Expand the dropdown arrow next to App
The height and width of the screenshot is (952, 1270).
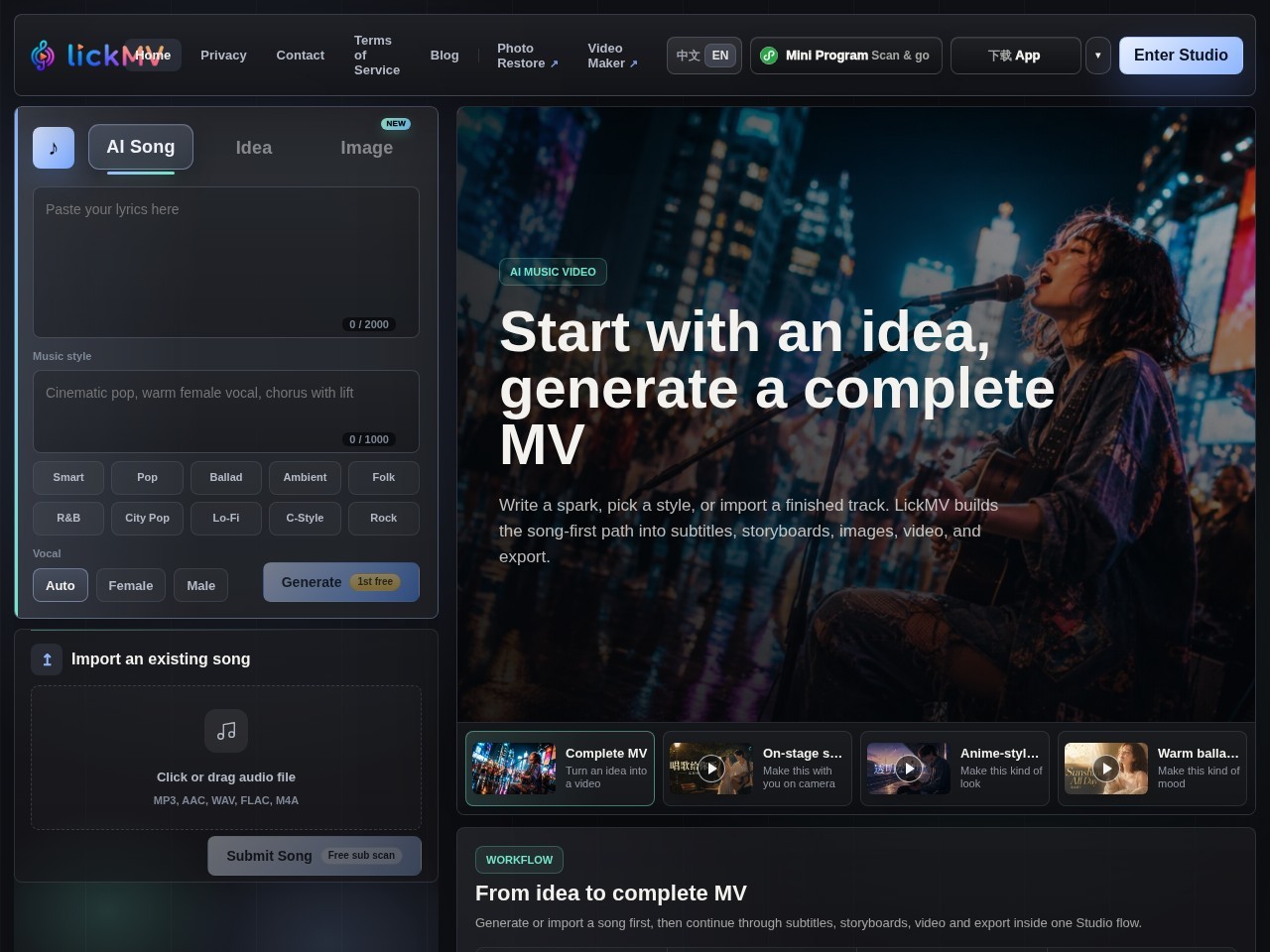point(1097,56)
